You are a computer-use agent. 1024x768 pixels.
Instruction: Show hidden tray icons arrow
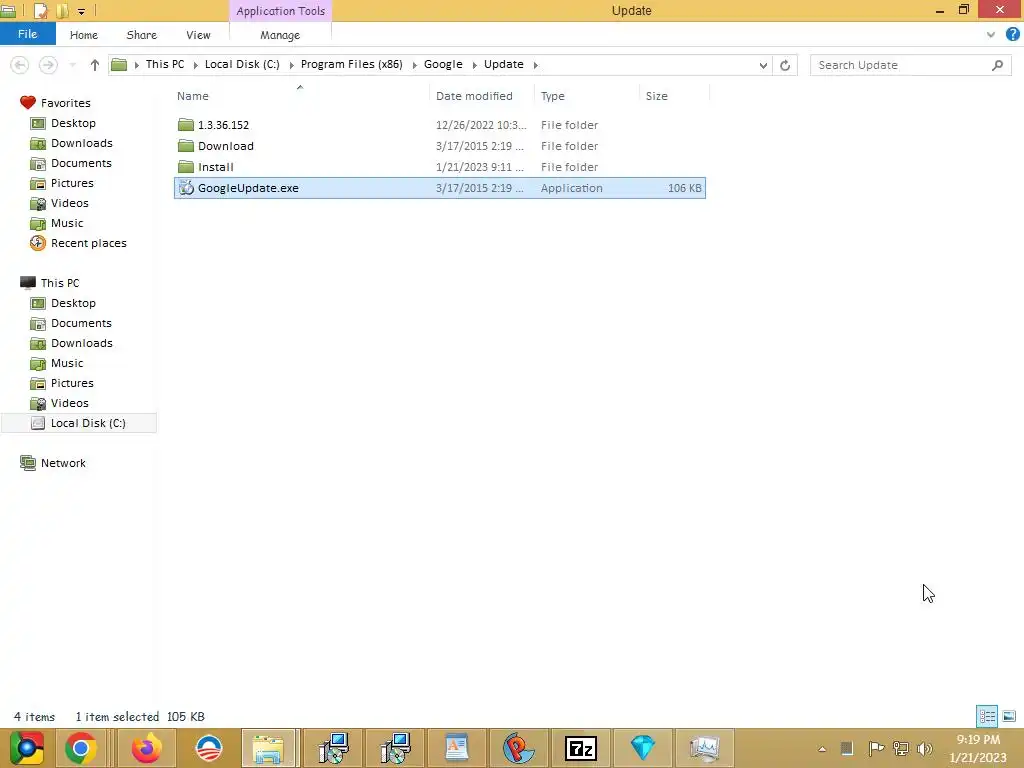point(822,749)
